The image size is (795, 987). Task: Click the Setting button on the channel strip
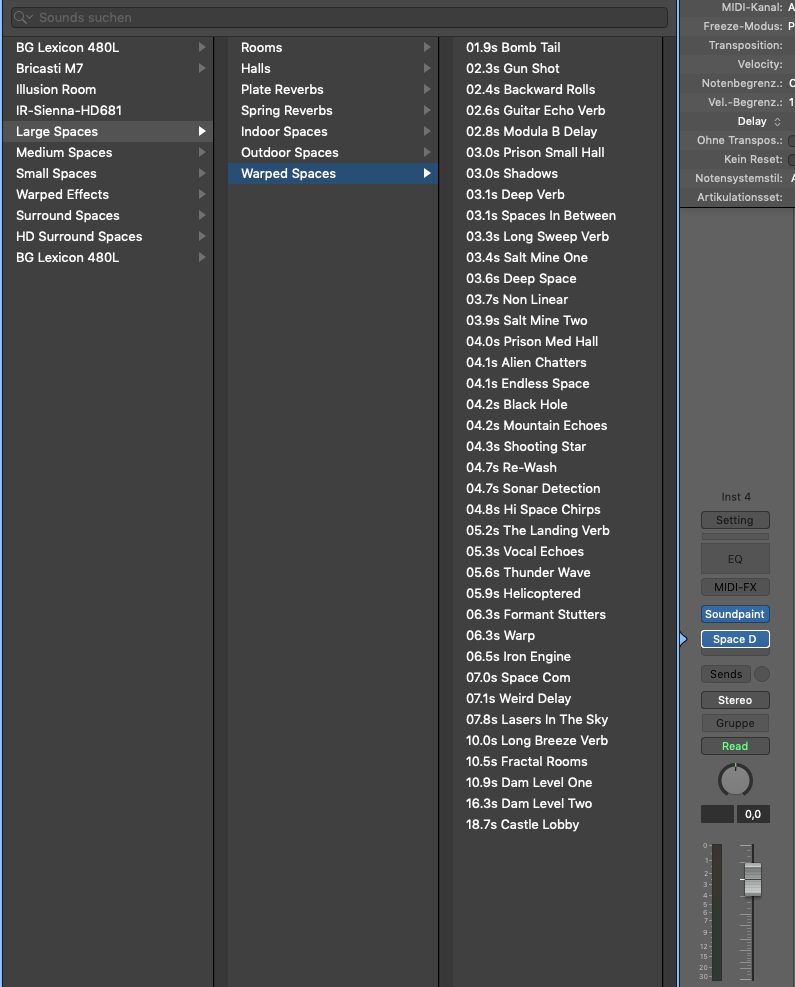tap(735, 520)
